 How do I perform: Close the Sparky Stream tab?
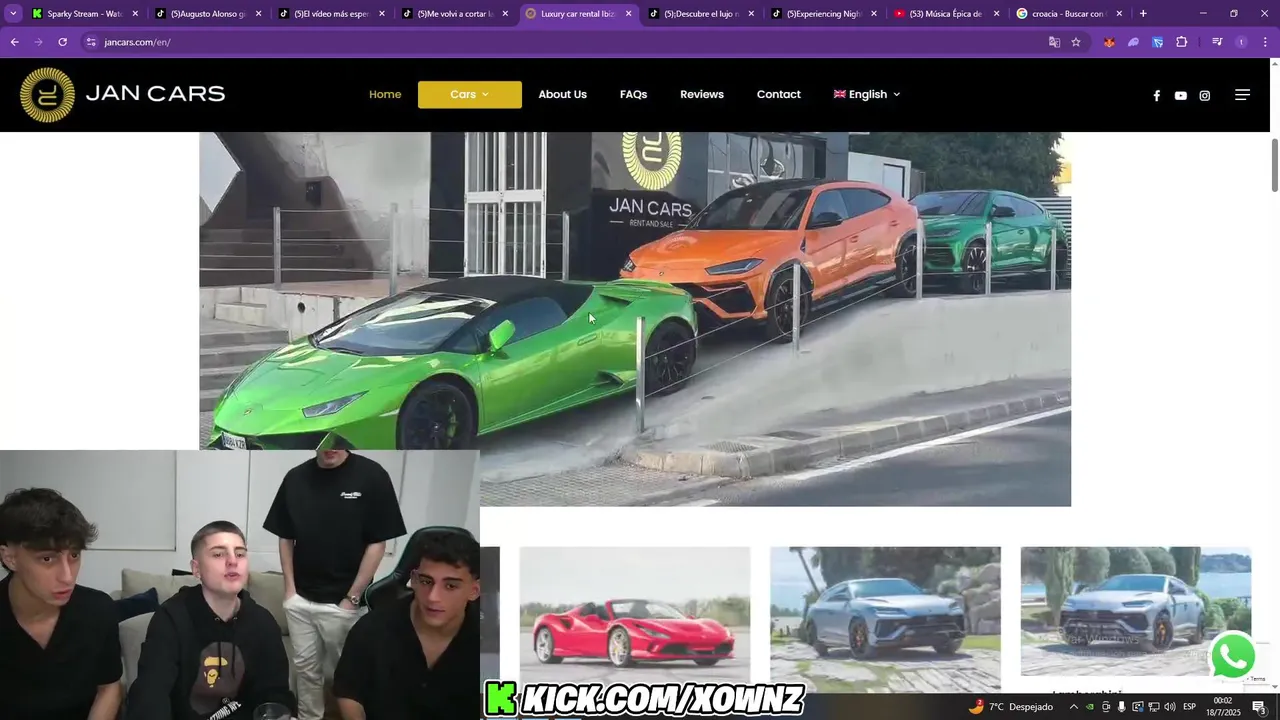pos(135,14)
